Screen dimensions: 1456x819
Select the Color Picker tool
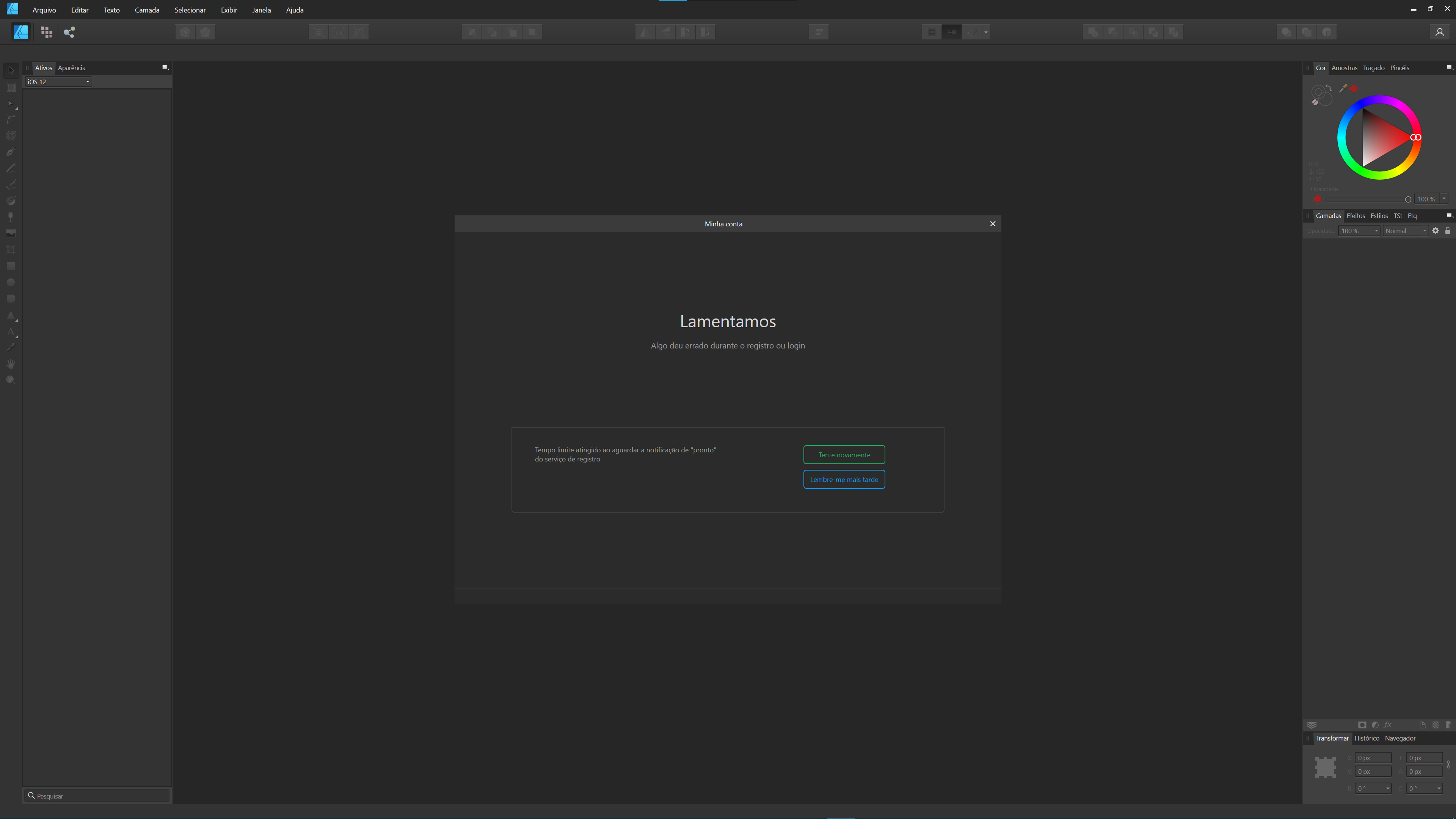point(11,347)
